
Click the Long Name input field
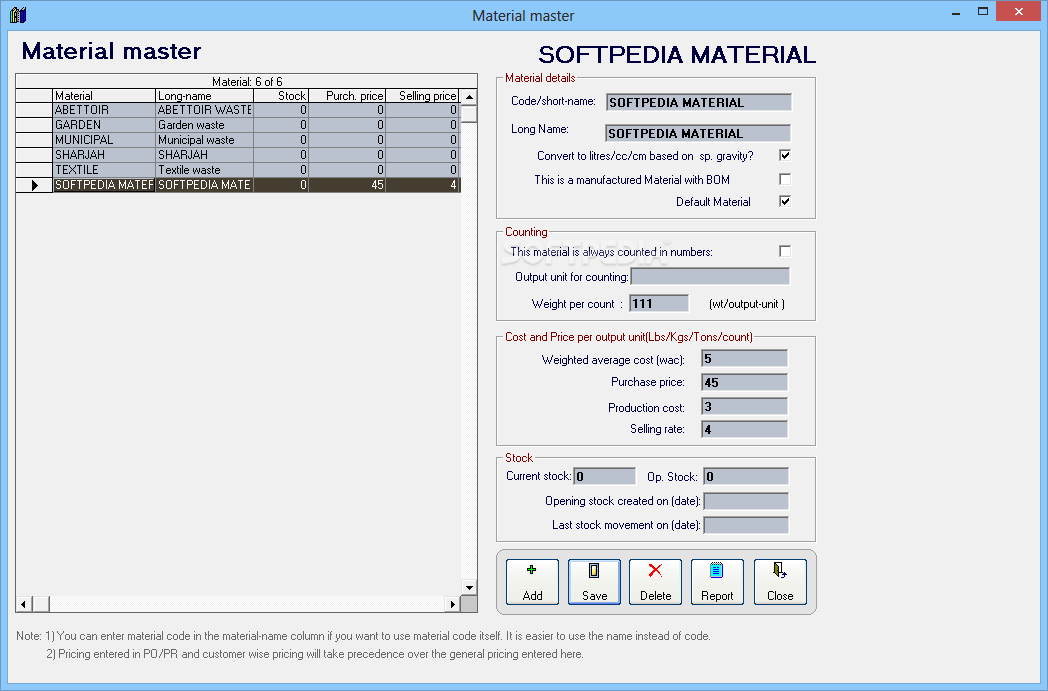(698, 133)
